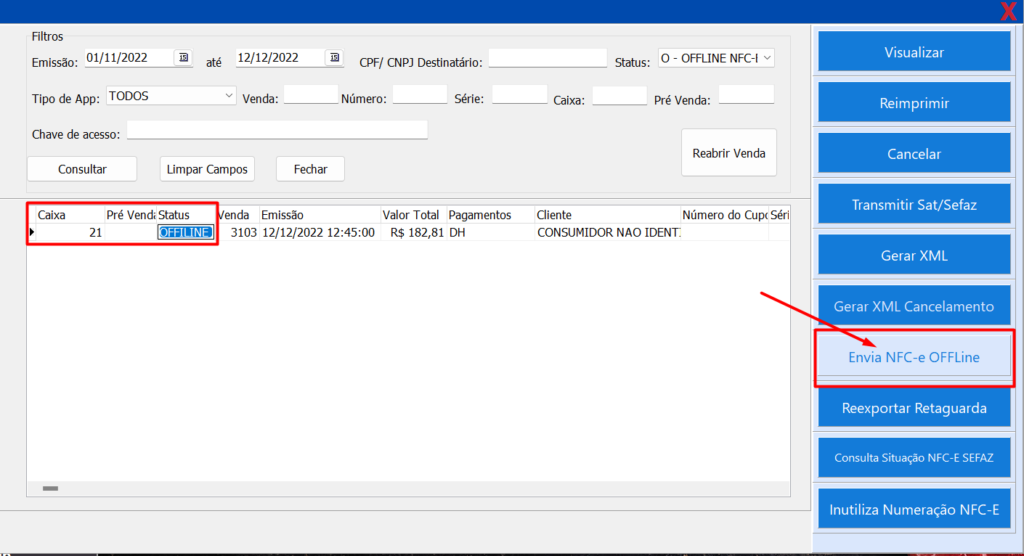1024x556 pixels.
Task: Click the Chave de acesso field
Action: (x=277, y=130)
